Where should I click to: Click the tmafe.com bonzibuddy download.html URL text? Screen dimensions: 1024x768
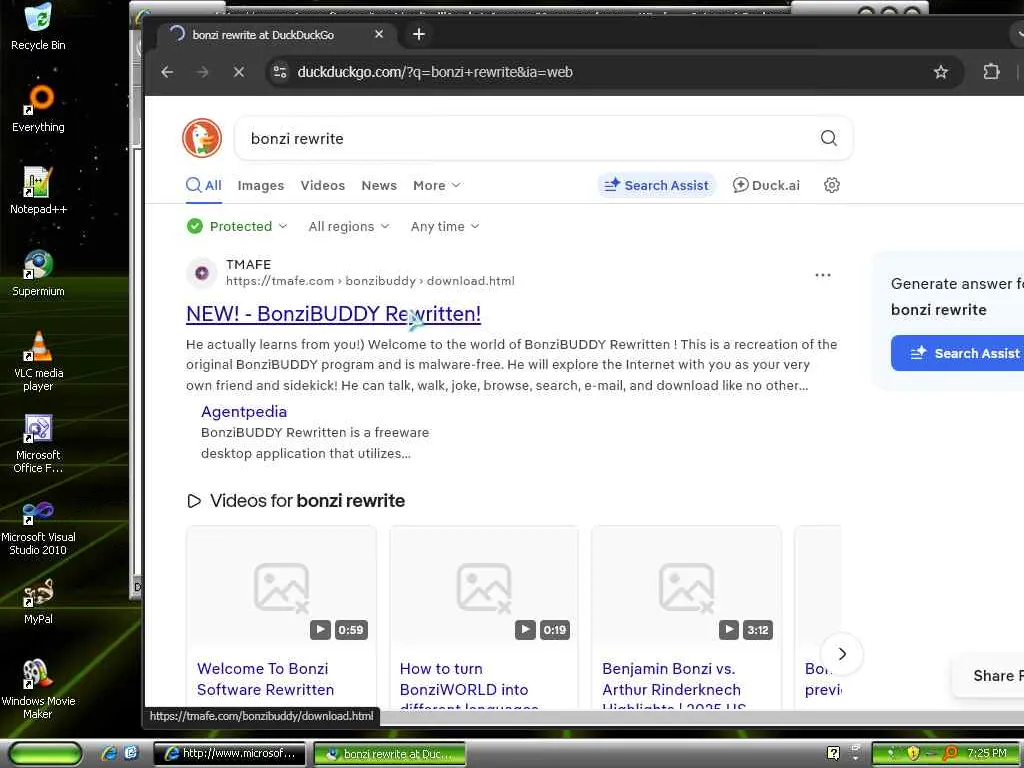(x=370, y=281)
